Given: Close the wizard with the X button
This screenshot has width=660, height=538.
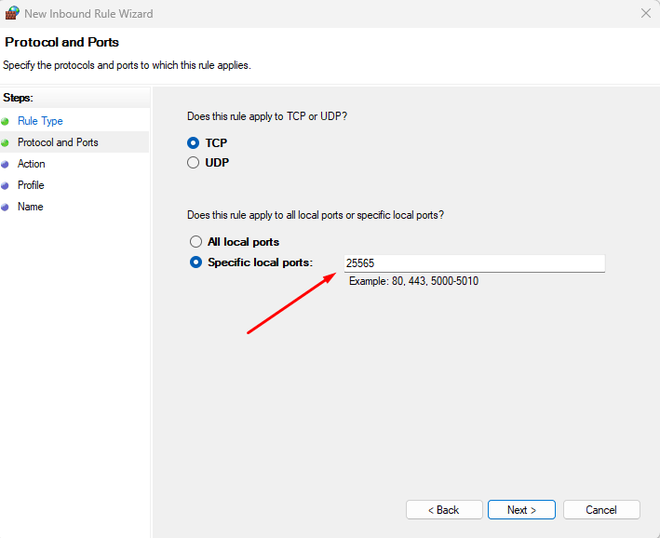Looking at the screenshot, I should point(646,13).
